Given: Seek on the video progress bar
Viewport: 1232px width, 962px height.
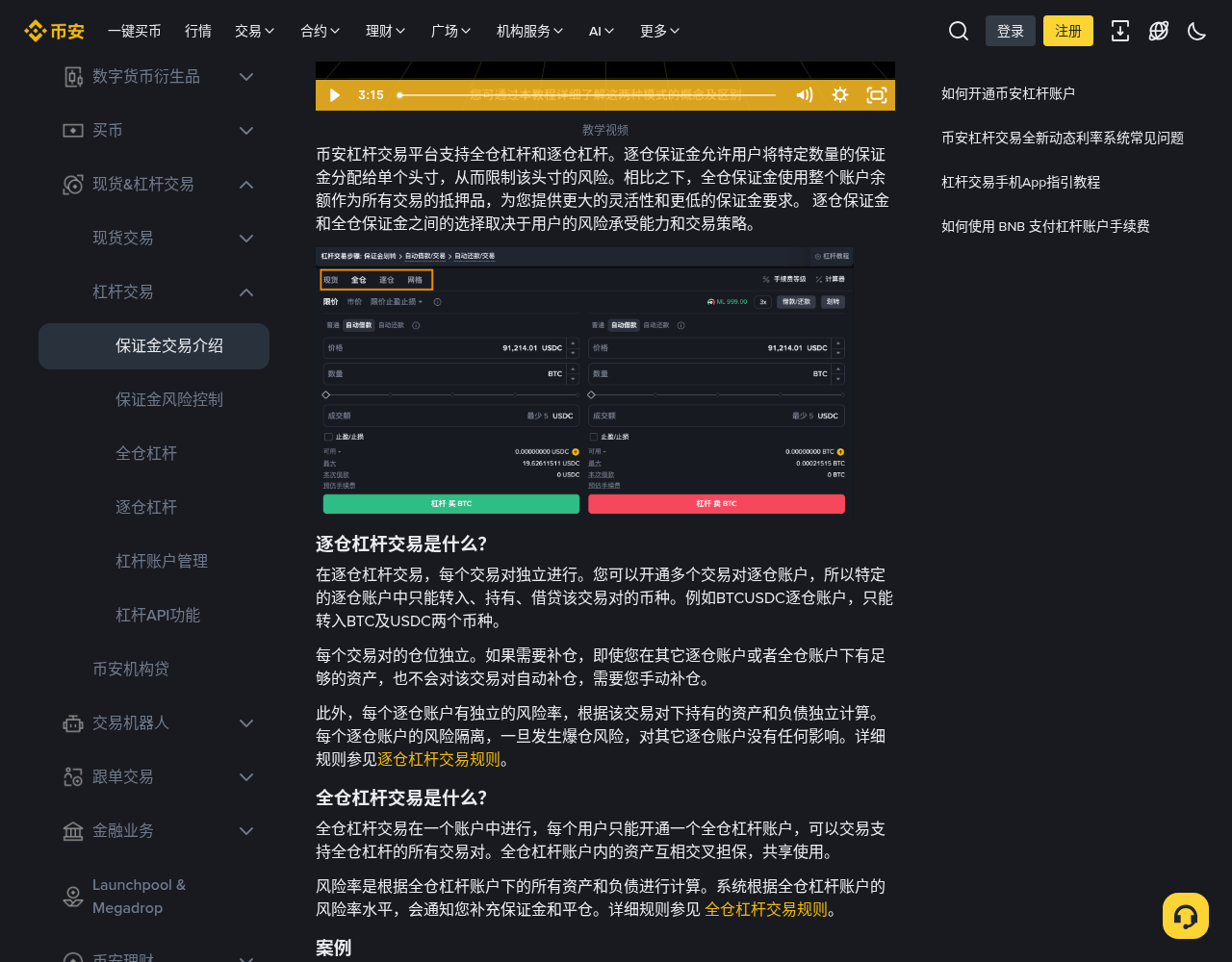Looking at the screenshot, I should 587,95.
